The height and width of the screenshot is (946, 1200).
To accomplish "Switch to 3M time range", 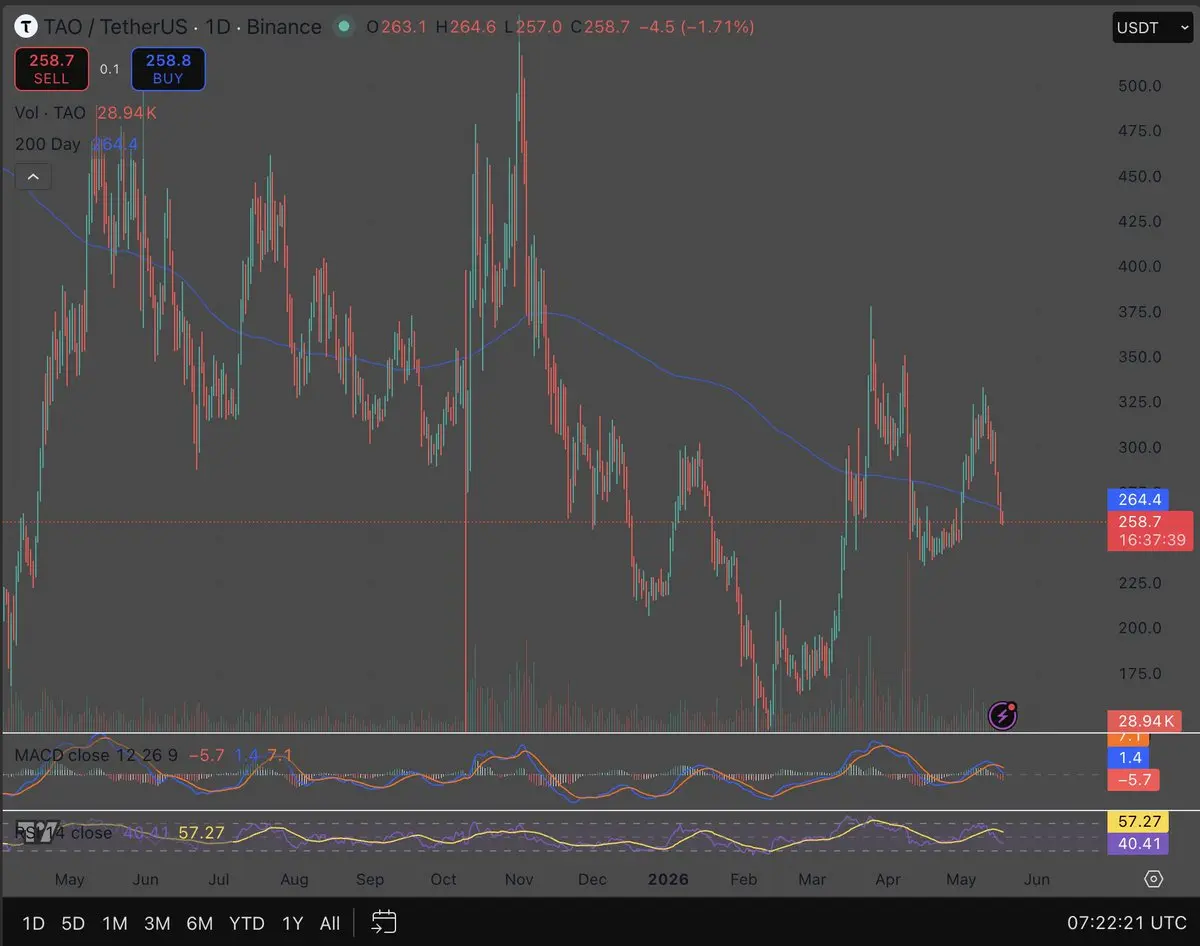I will (157, 923).
